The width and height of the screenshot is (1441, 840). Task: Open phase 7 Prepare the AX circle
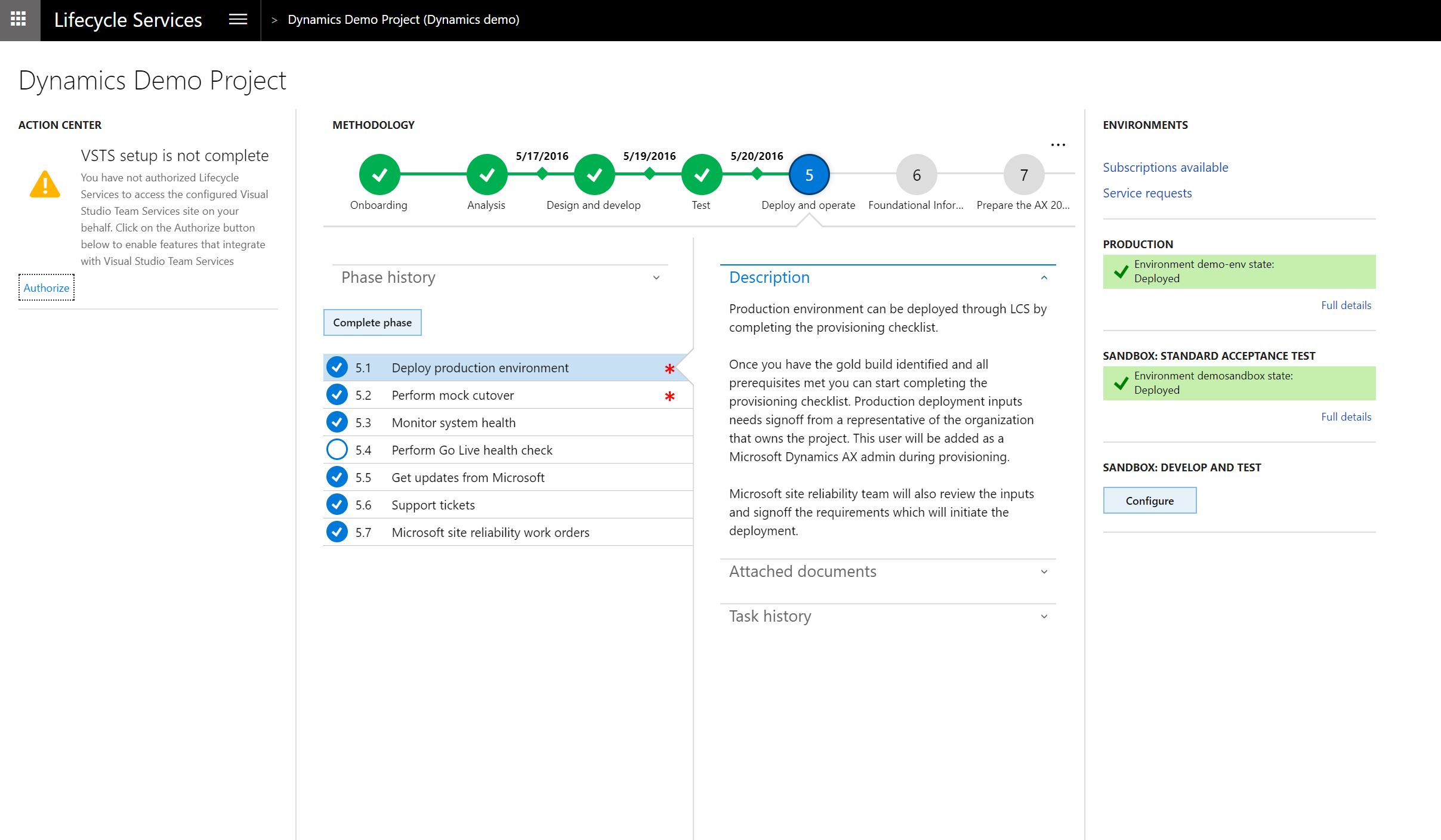point(1024,175)
